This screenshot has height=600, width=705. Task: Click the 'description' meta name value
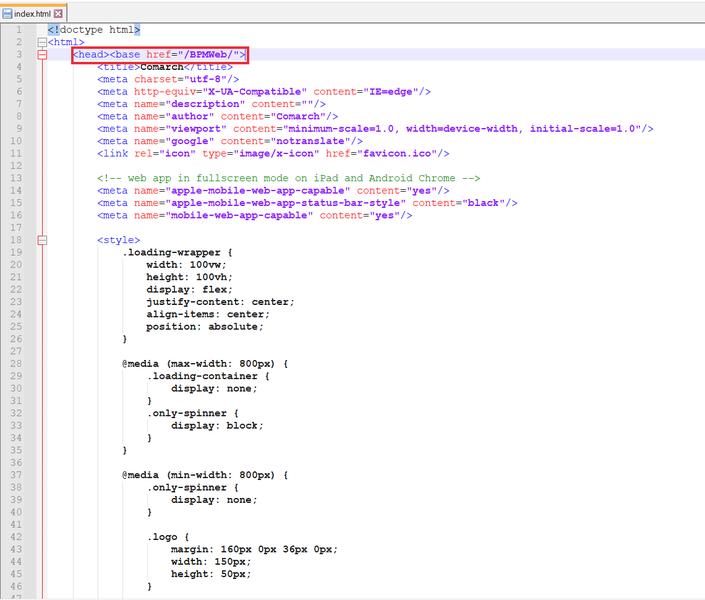point(205,104)
